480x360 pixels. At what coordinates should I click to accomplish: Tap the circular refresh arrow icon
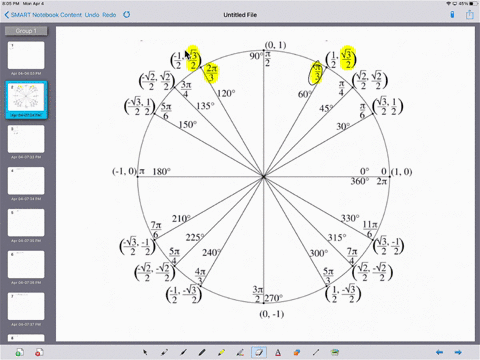[x=127, y=15]
